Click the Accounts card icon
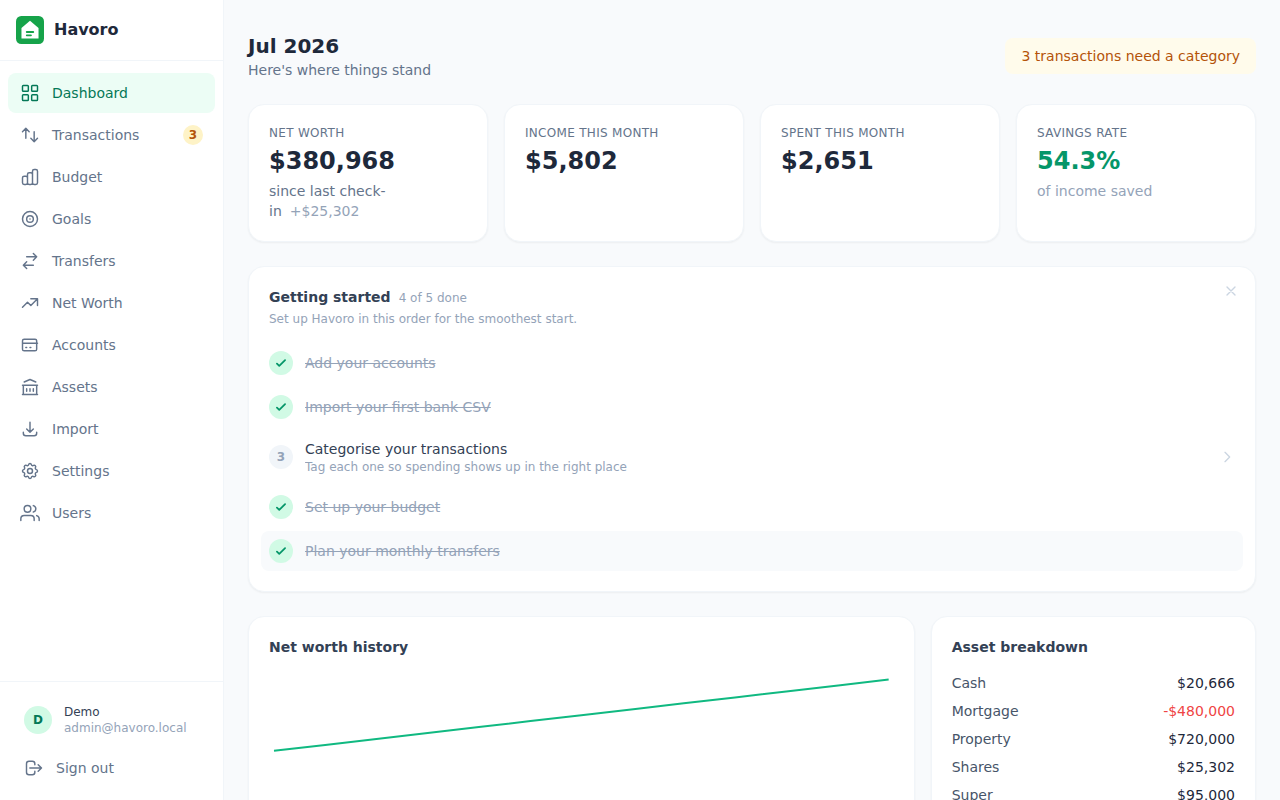The image size is (1280, 800). click(x=30, y=345)
